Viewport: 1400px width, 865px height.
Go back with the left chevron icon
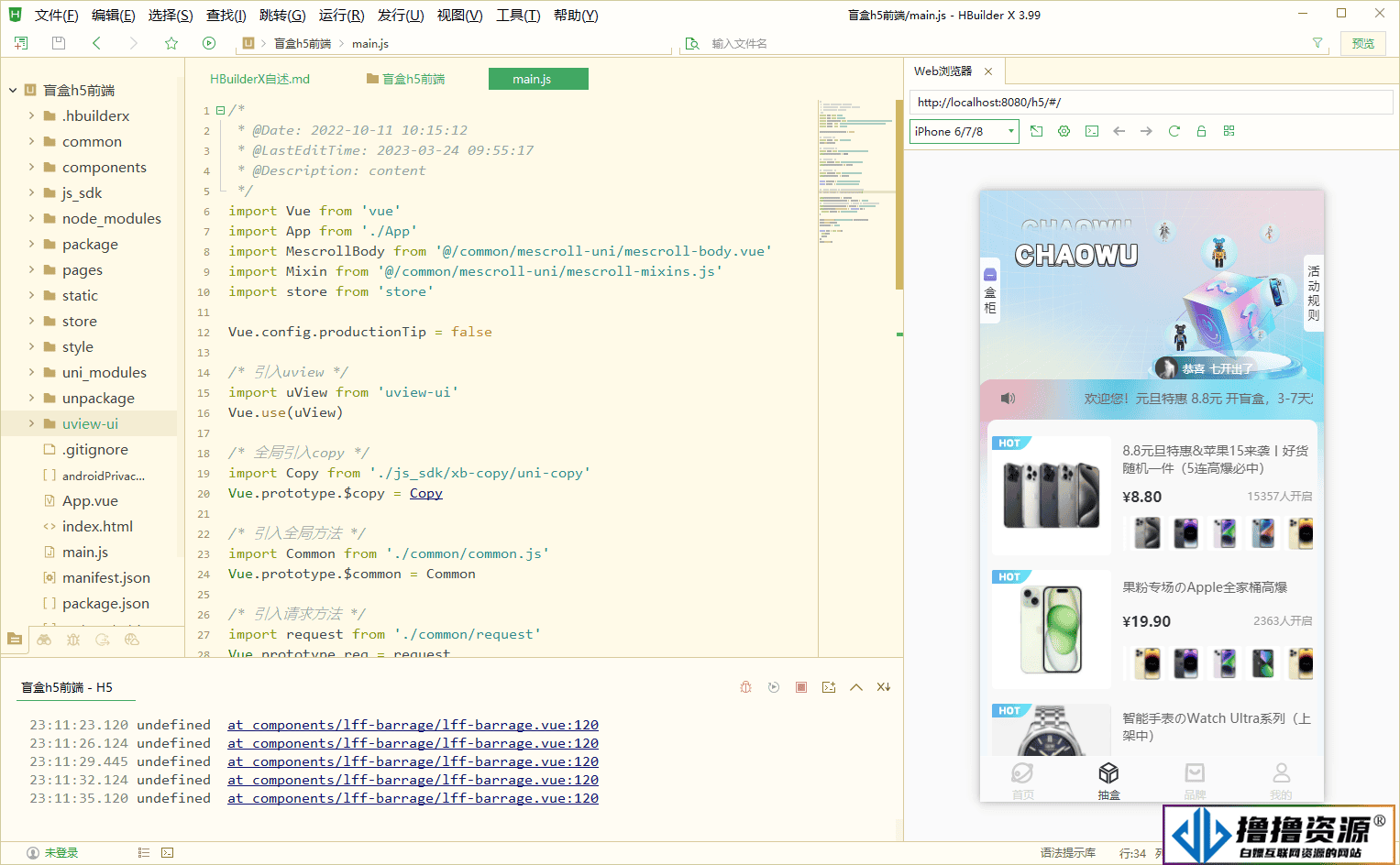96,43
